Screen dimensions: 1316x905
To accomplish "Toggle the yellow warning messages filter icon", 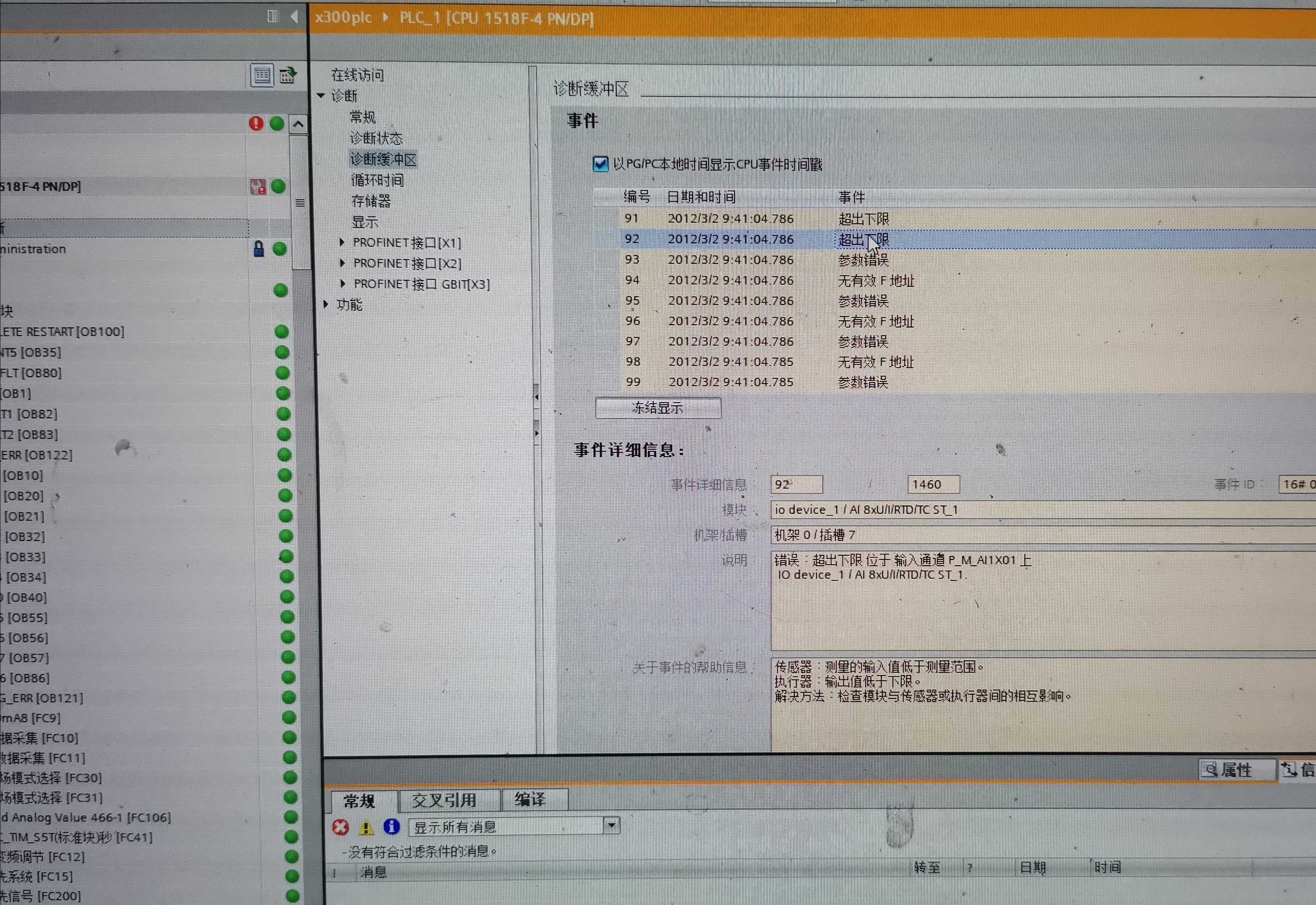I will coord(366,827).
